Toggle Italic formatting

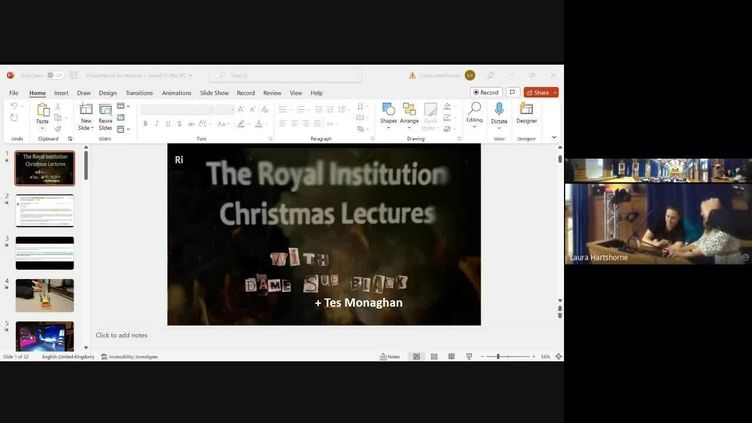click(156, 124)
